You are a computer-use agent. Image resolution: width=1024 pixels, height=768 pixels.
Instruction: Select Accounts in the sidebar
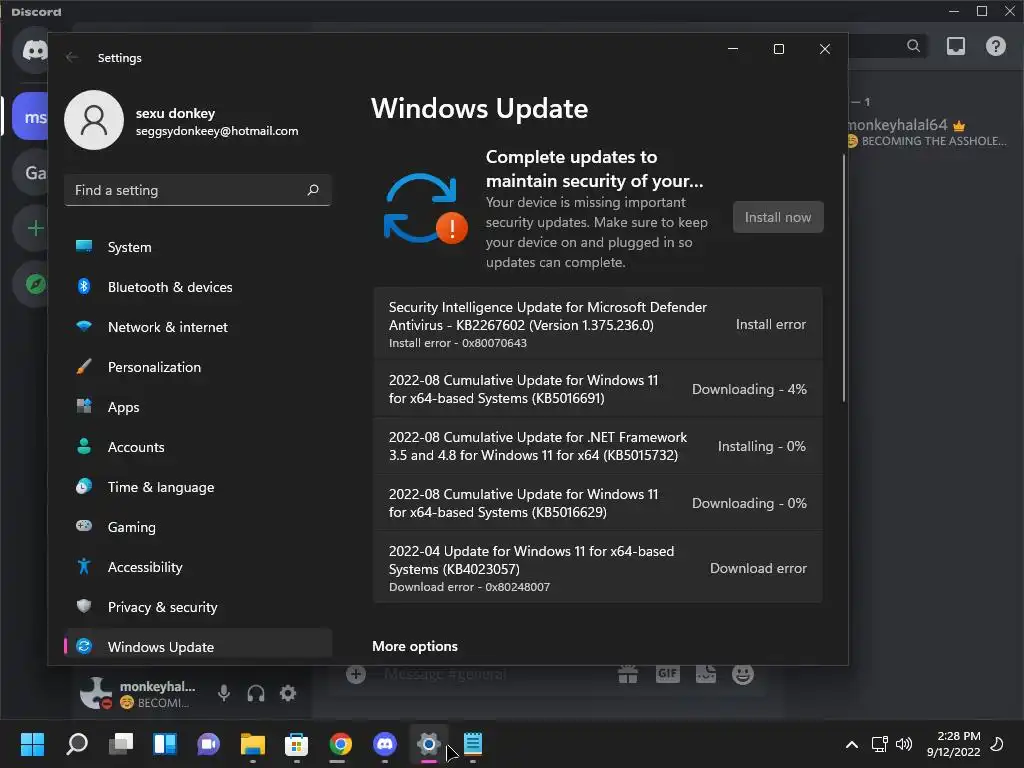(x=198, y=447)
